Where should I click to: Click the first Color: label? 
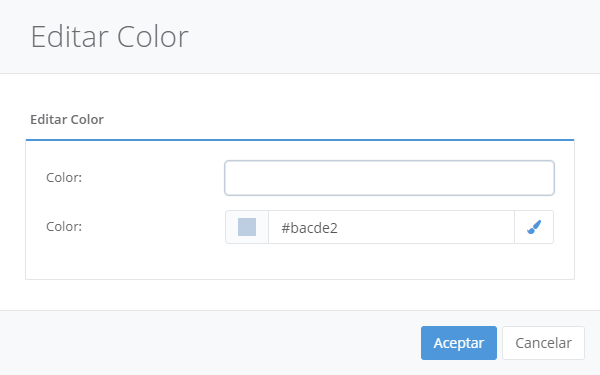pyautogui.click(x=64, y=178)
